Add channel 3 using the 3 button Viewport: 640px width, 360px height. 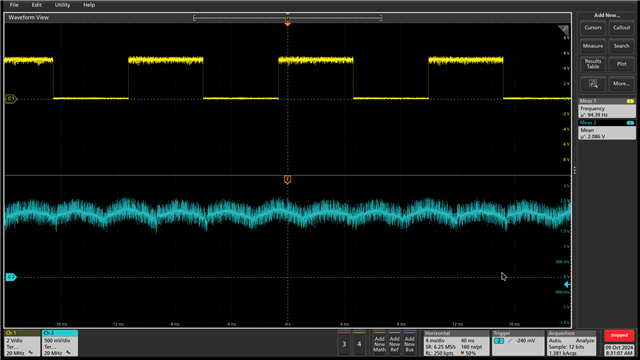pos(344,344)
